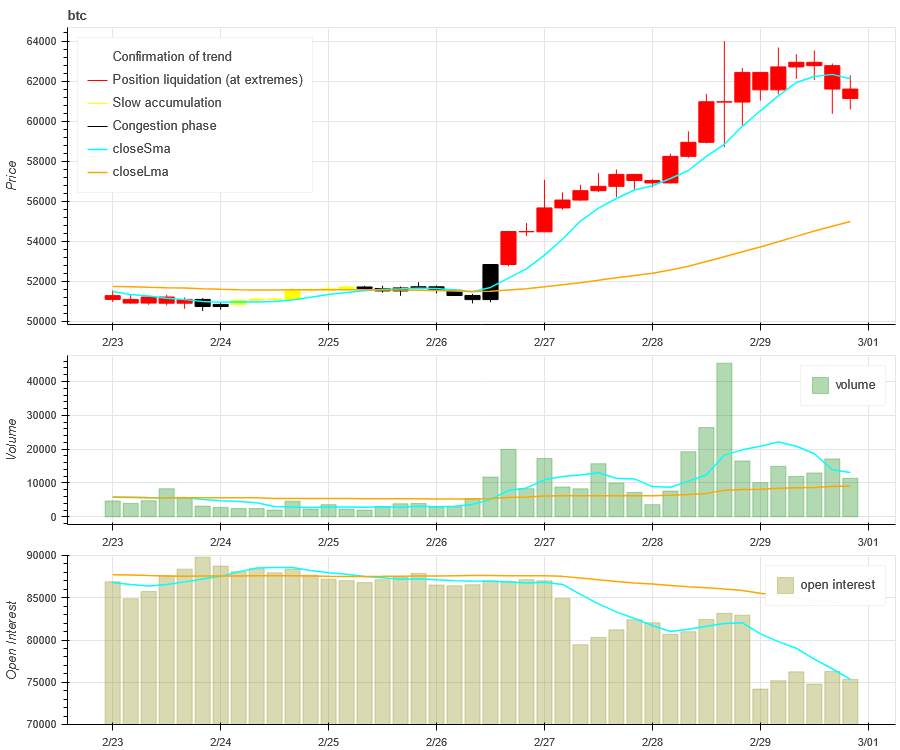Click the volume legend label
900x750 pixels.
[855, 385]
